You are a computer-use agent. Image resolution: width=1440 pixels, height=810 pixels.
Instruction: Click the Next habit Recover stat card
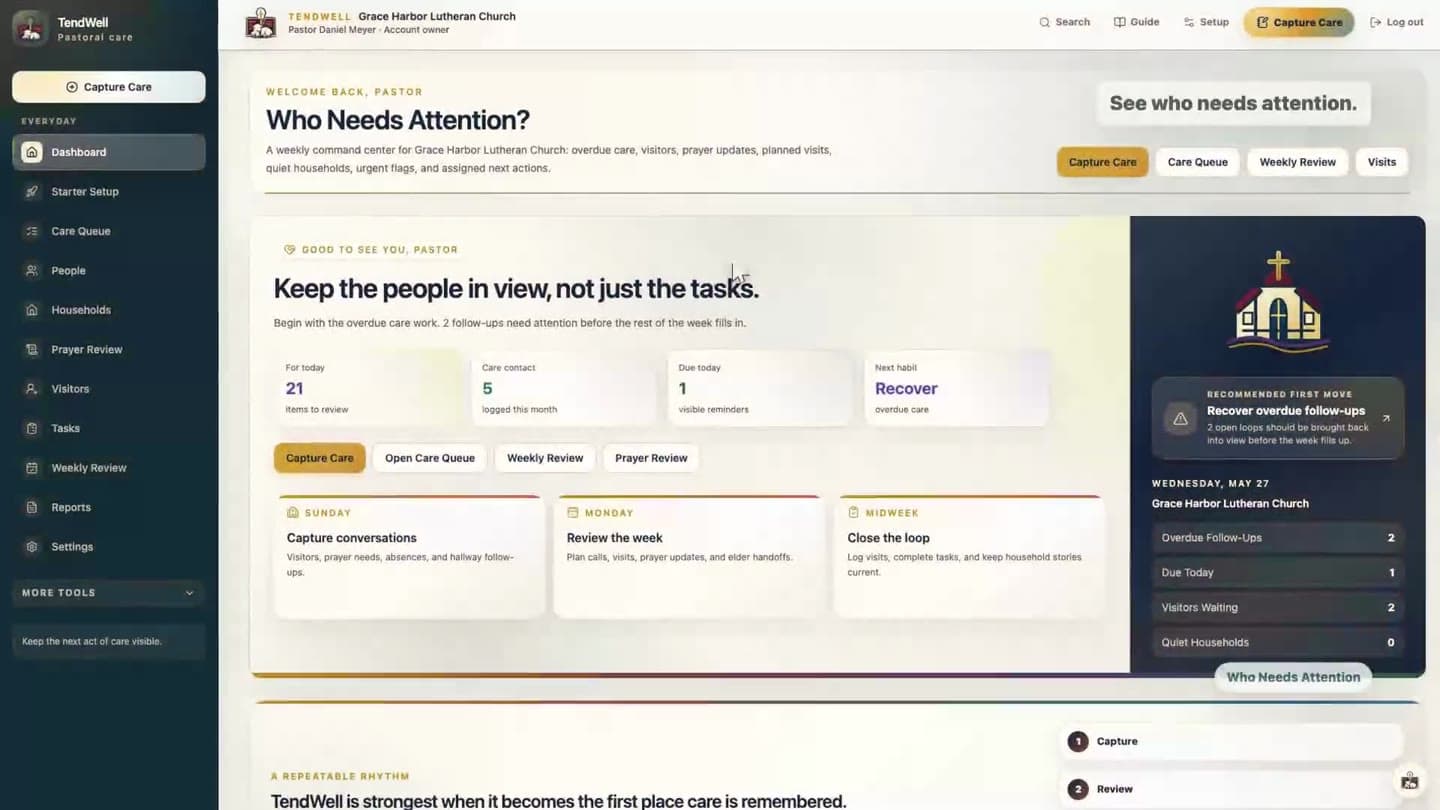(957, 388)
